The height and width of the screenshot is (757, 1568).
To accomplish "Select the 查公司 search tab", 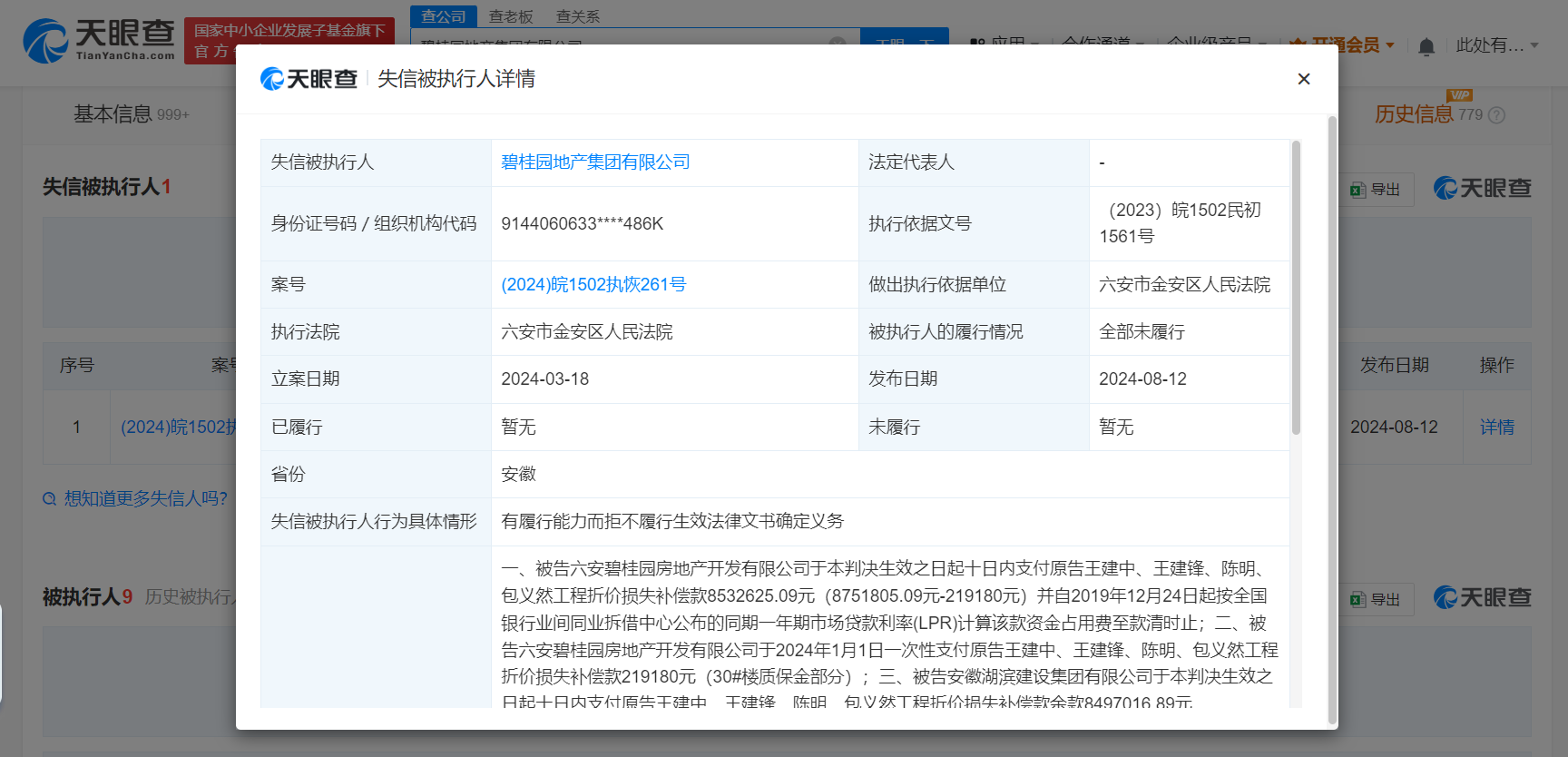I will tap(444, 16).
